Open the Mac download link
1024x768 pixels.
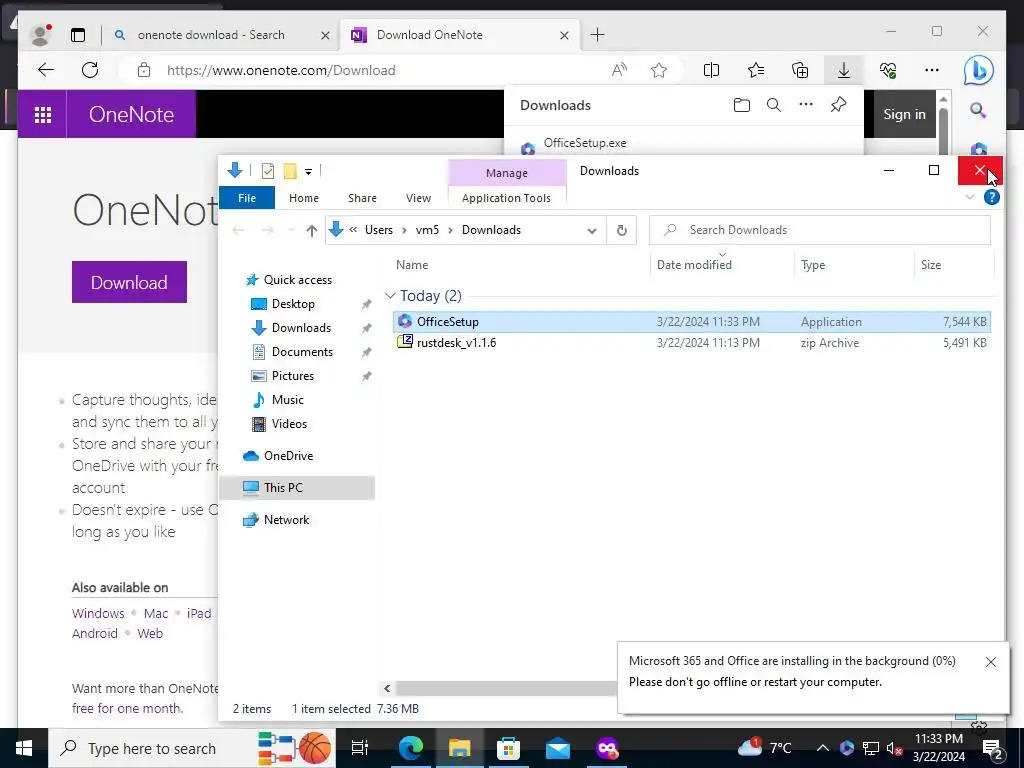point(156,613)
